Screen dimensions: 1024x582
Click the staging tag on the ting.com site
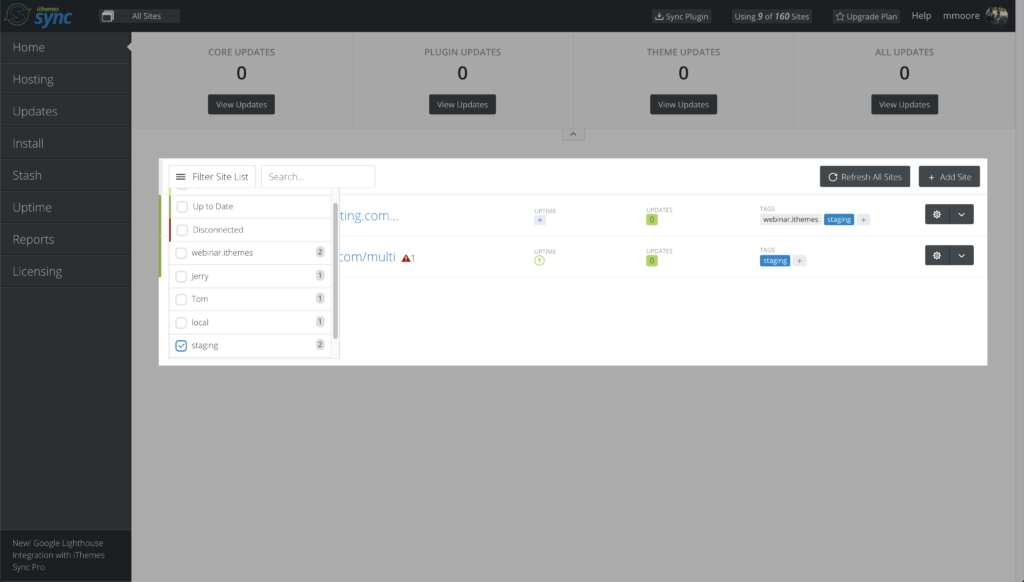tap(839, 219)
